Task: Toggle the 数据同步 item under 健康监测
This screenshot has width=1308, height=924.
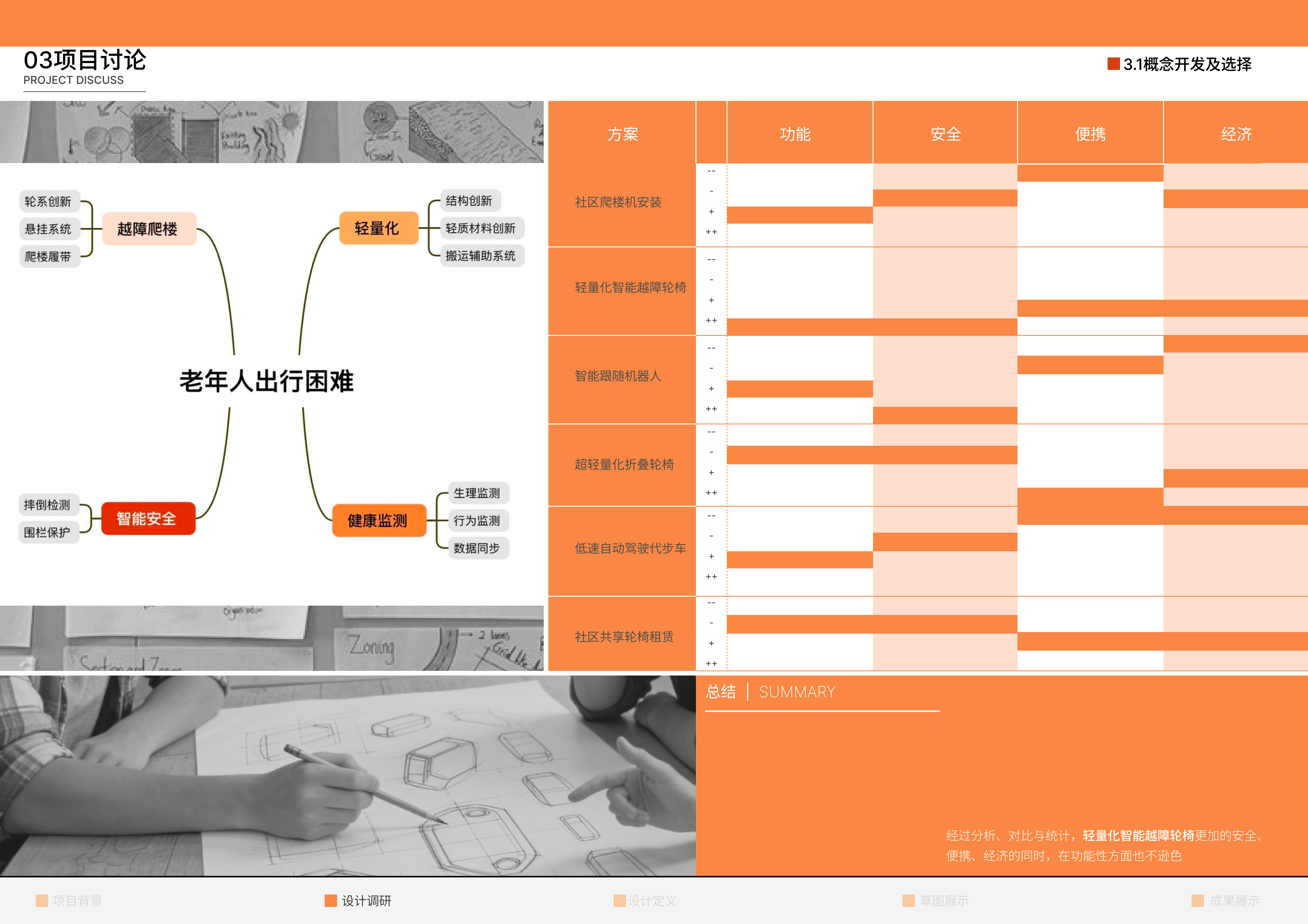Action: click(x=477, y=548)
